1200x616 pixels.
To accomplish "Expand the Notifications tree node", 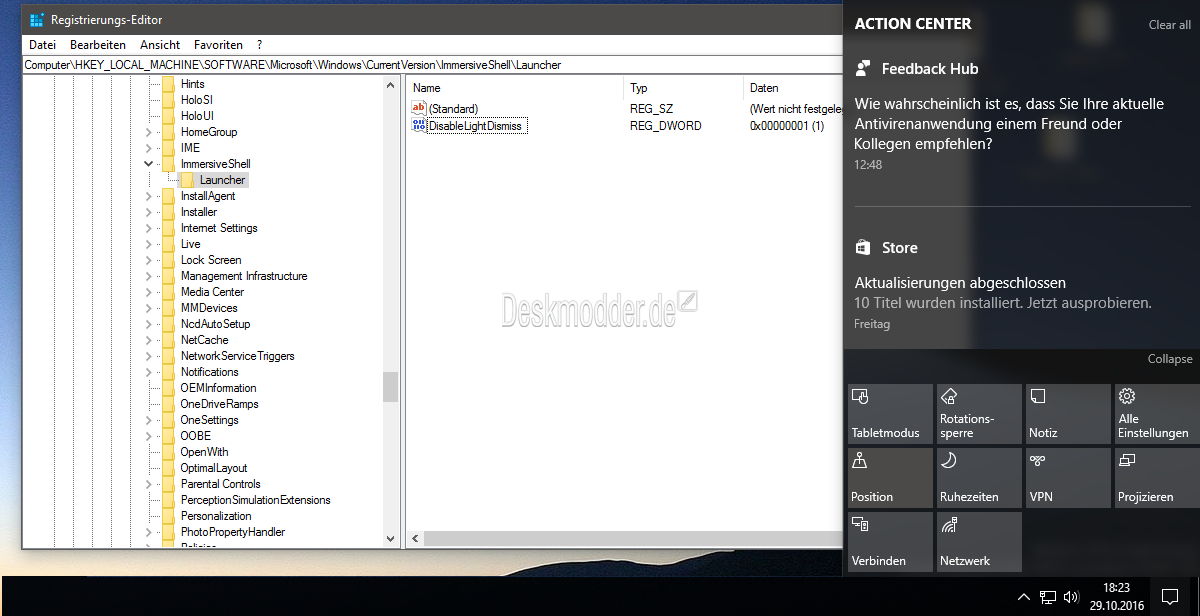I will tap(148, 372).
